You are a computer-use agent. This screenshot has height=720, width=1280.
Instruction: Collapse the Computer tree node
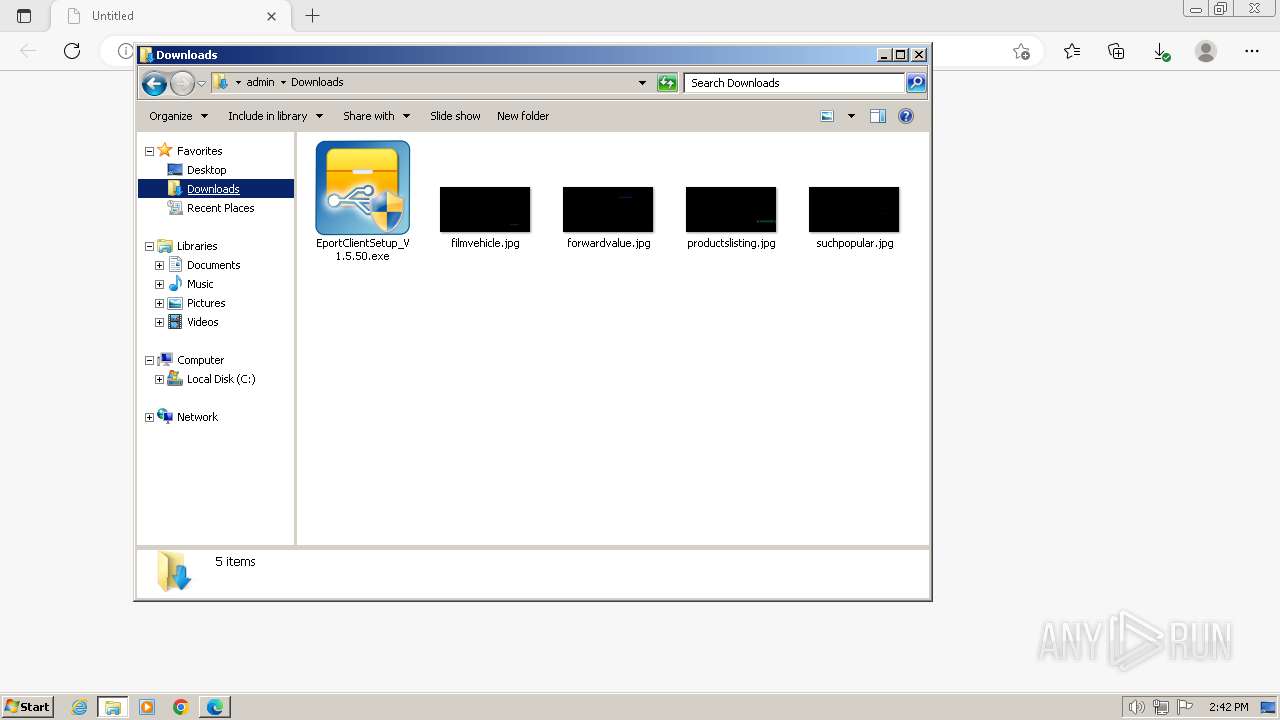click(x=149, y=360)
